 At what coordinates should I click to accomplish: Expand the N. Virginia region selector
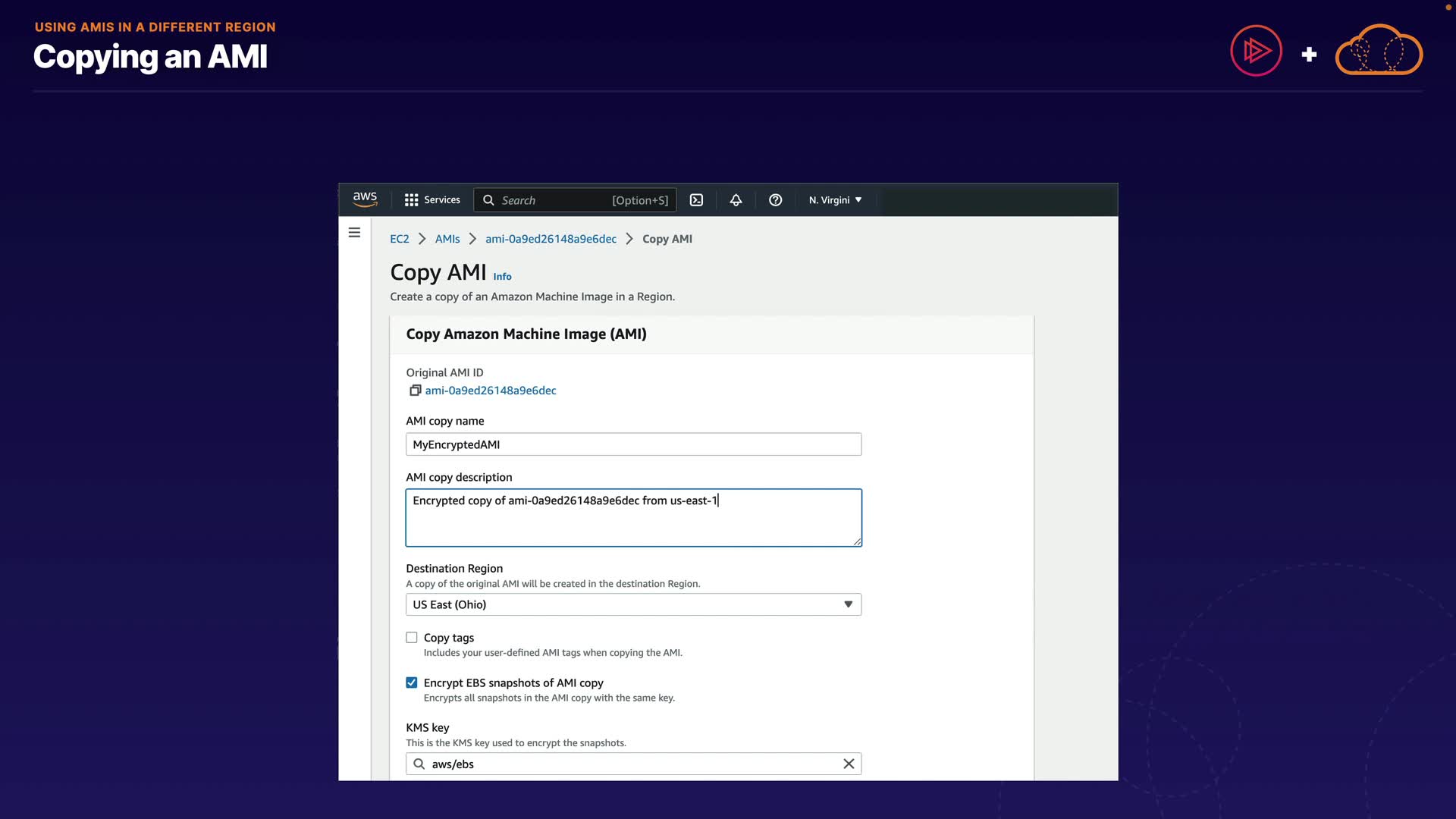point(835,200)
